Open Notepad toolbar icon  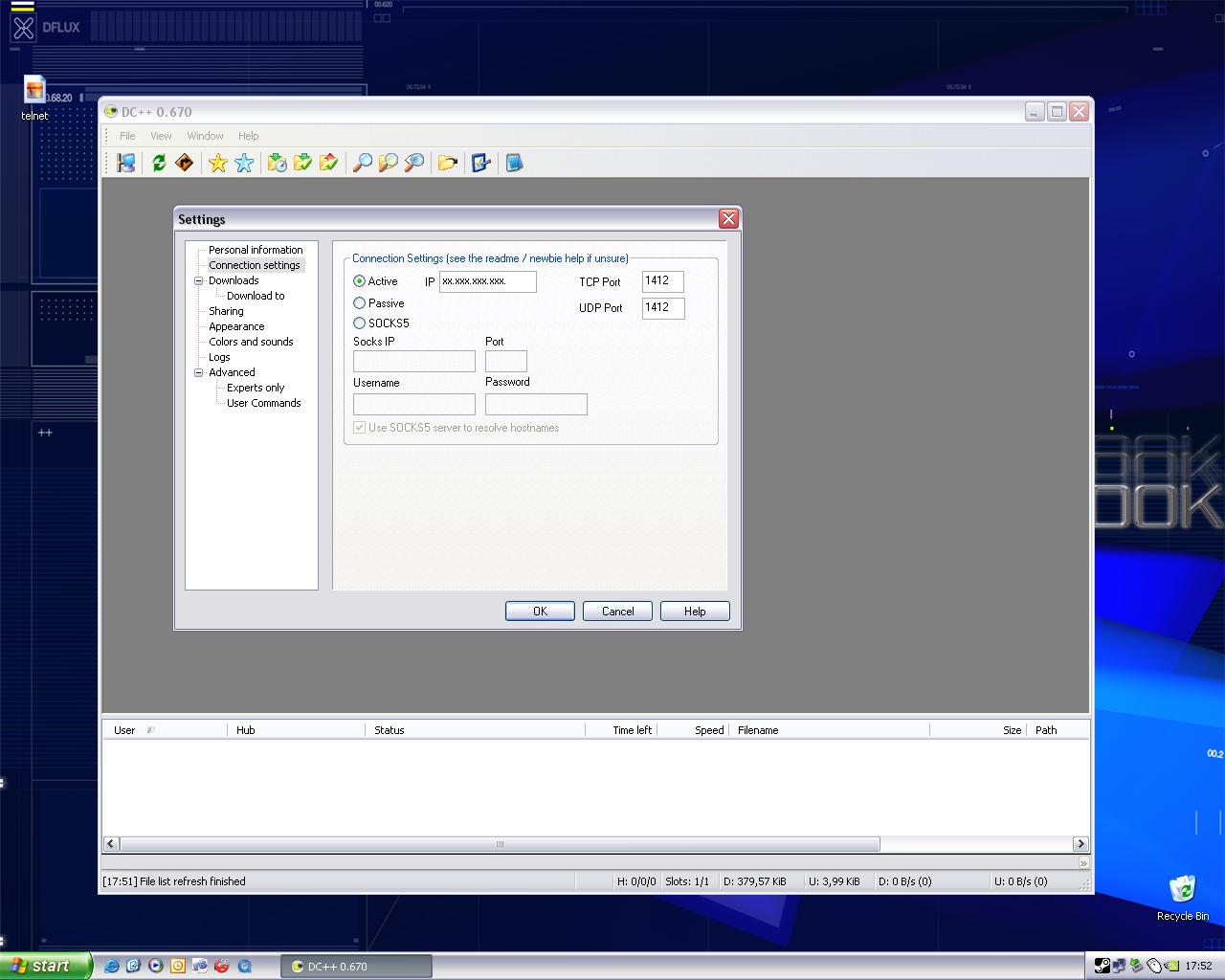click(x=514, y=163)
